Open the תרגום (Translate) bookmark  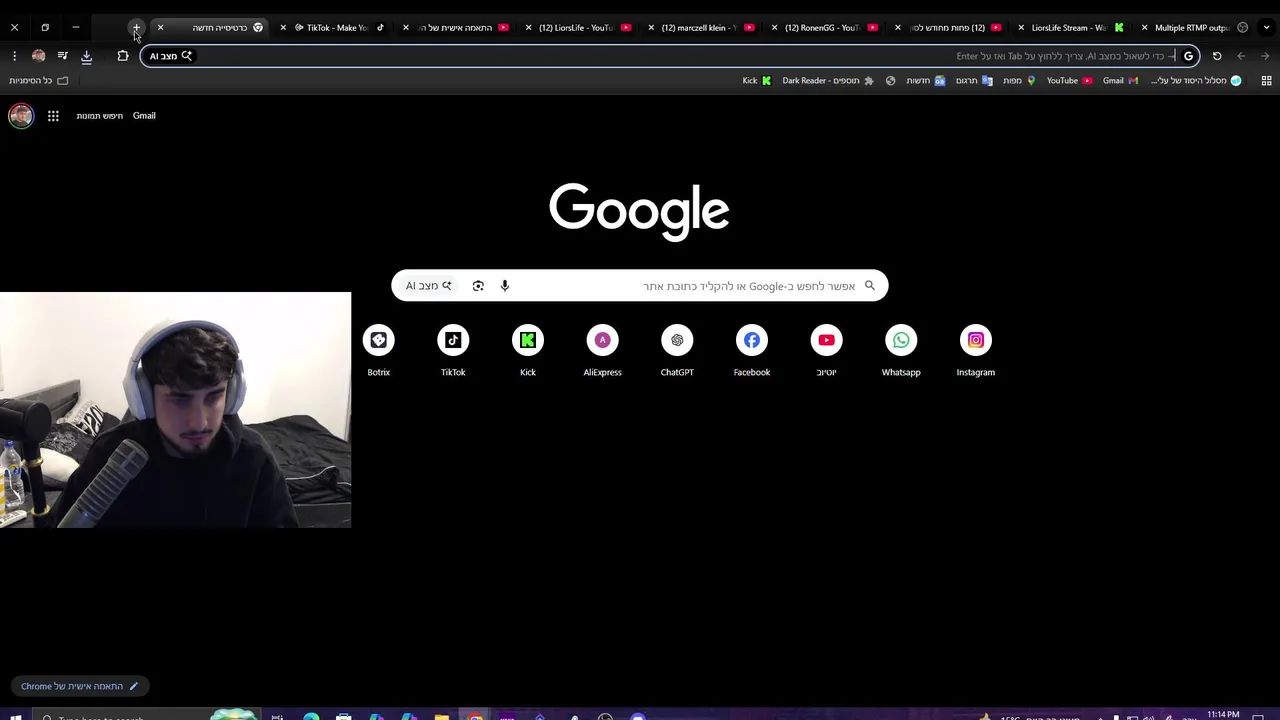tap(974, 81)
